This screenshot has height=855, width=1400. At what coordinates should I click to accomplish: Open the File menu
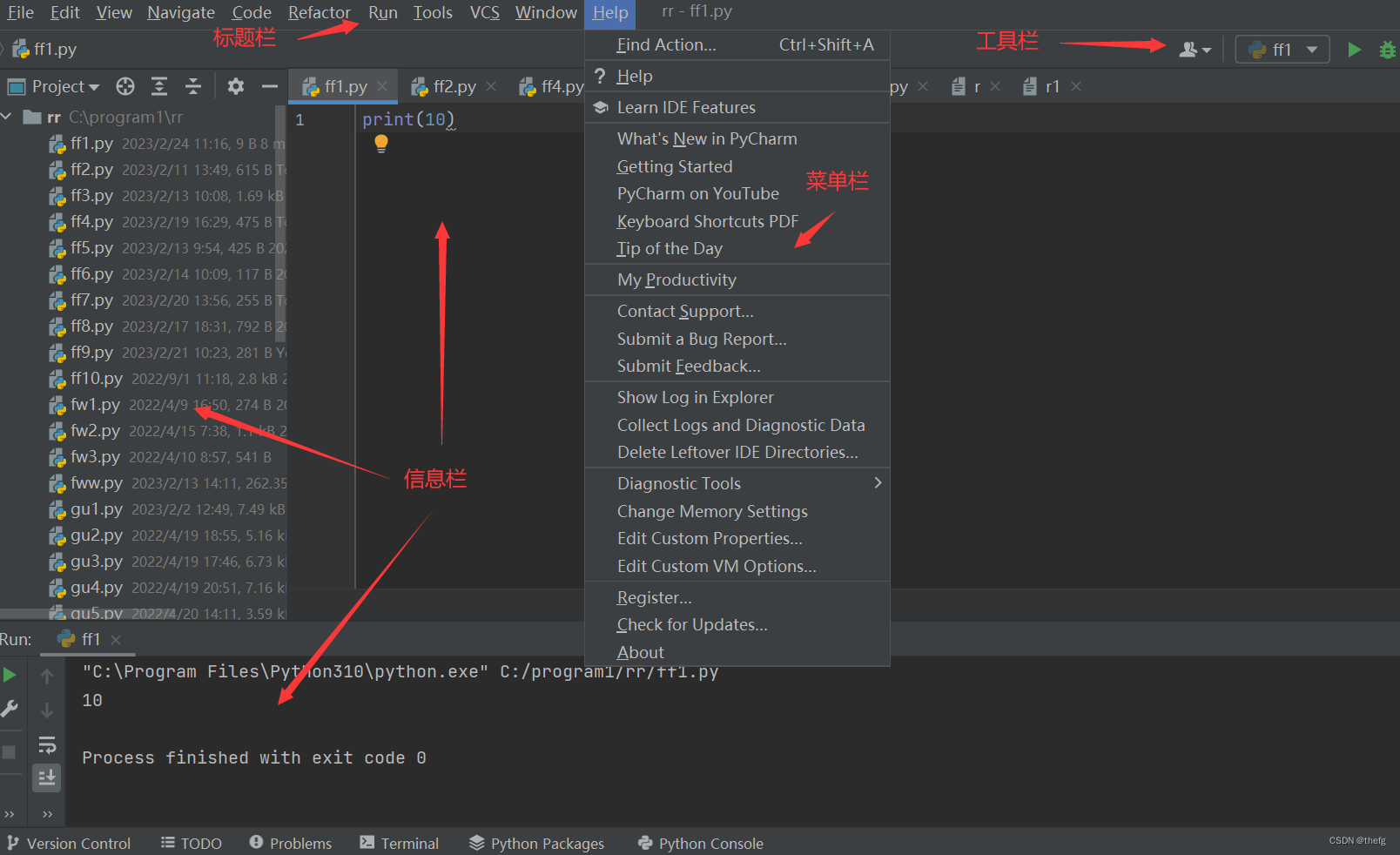pyautogui.click(x=21, y=12)
